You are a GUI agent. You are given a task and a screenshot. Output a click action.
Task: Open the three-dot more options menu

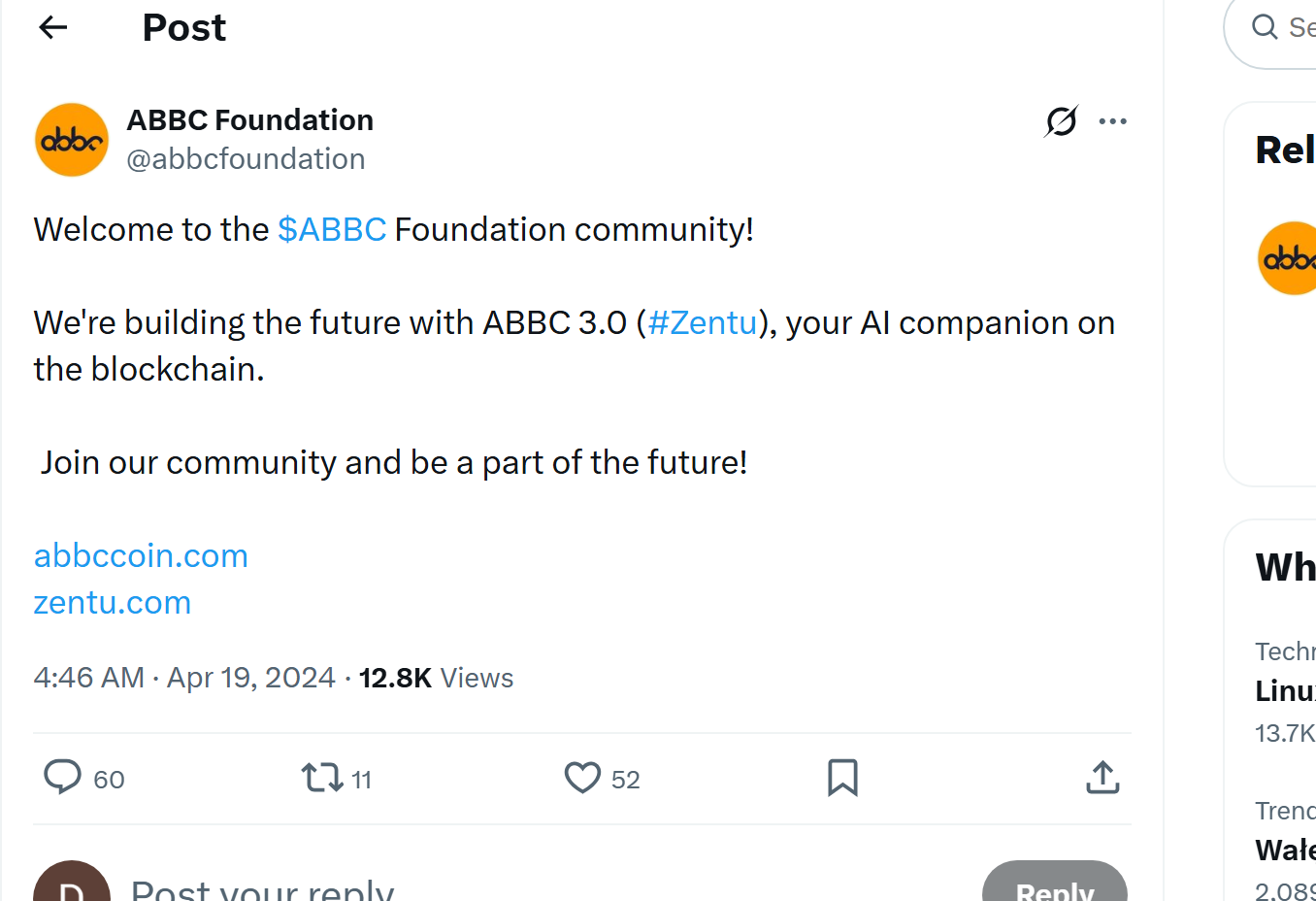pos(1112,121)
